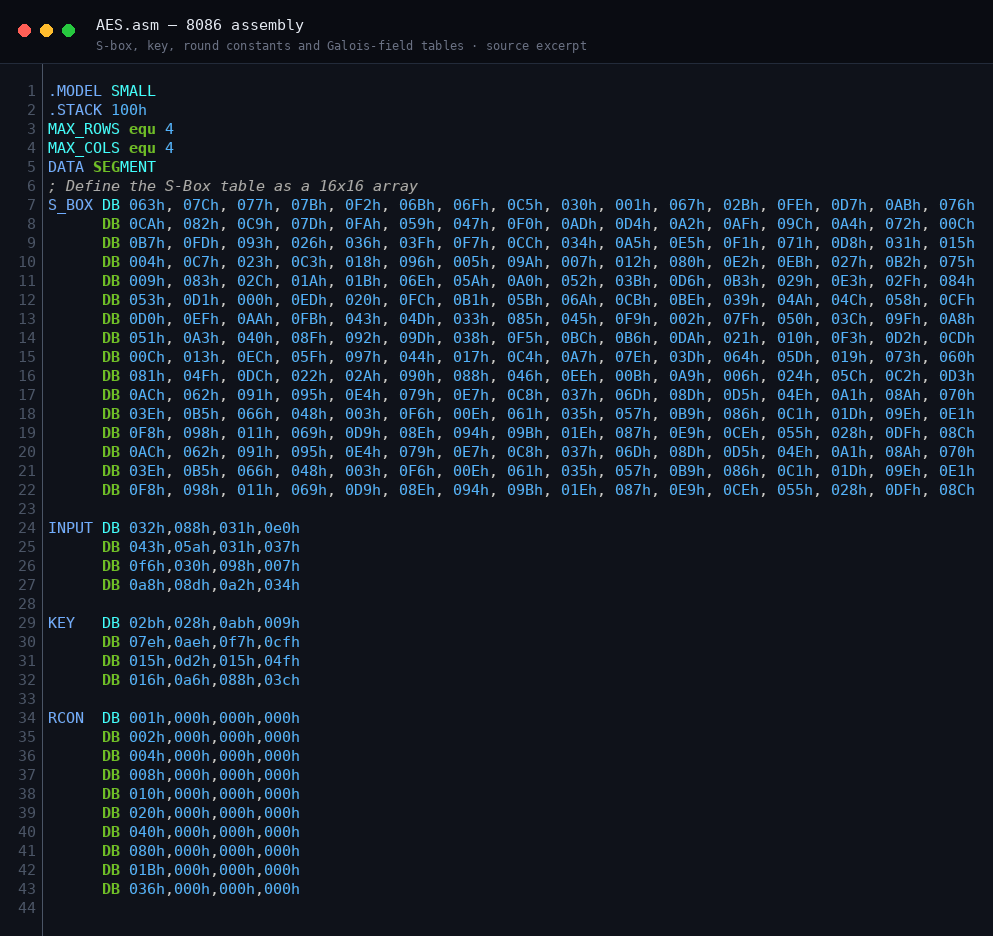Click value '051h' on line 14
Image resolution: width=993 pixels, height=936 pixels.
point(147,338)
